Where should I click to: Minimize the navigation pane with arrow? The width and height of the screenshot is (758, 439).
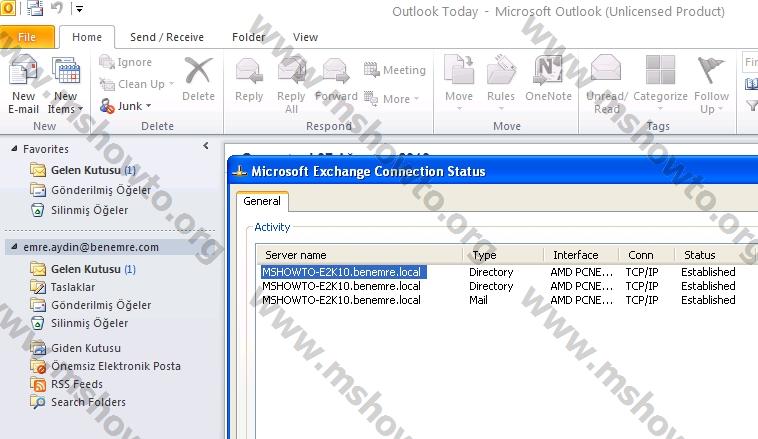click(x=206, y=146)
